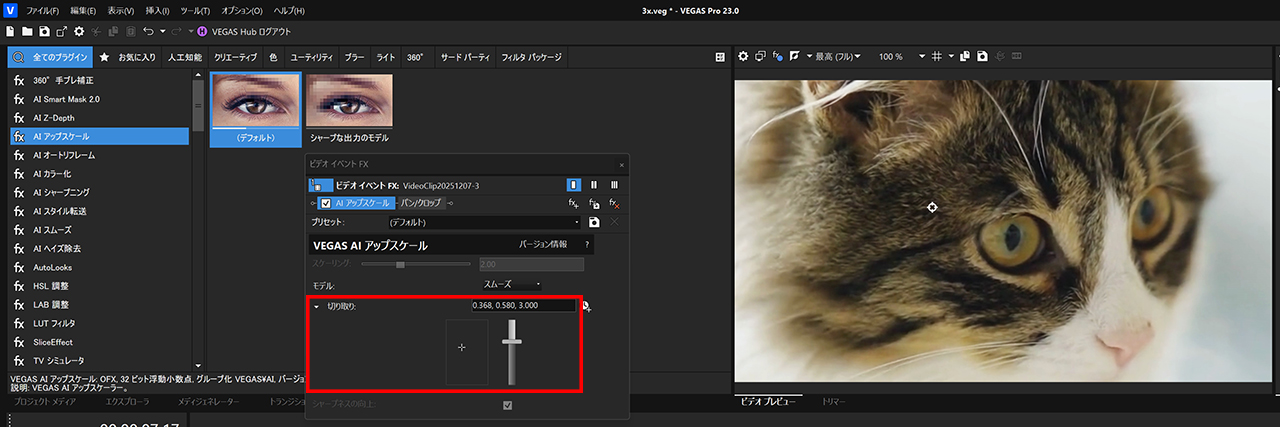The image size is (1280, 427).
Task: Select AI カラー化 plugin
Action: (99, 174)
